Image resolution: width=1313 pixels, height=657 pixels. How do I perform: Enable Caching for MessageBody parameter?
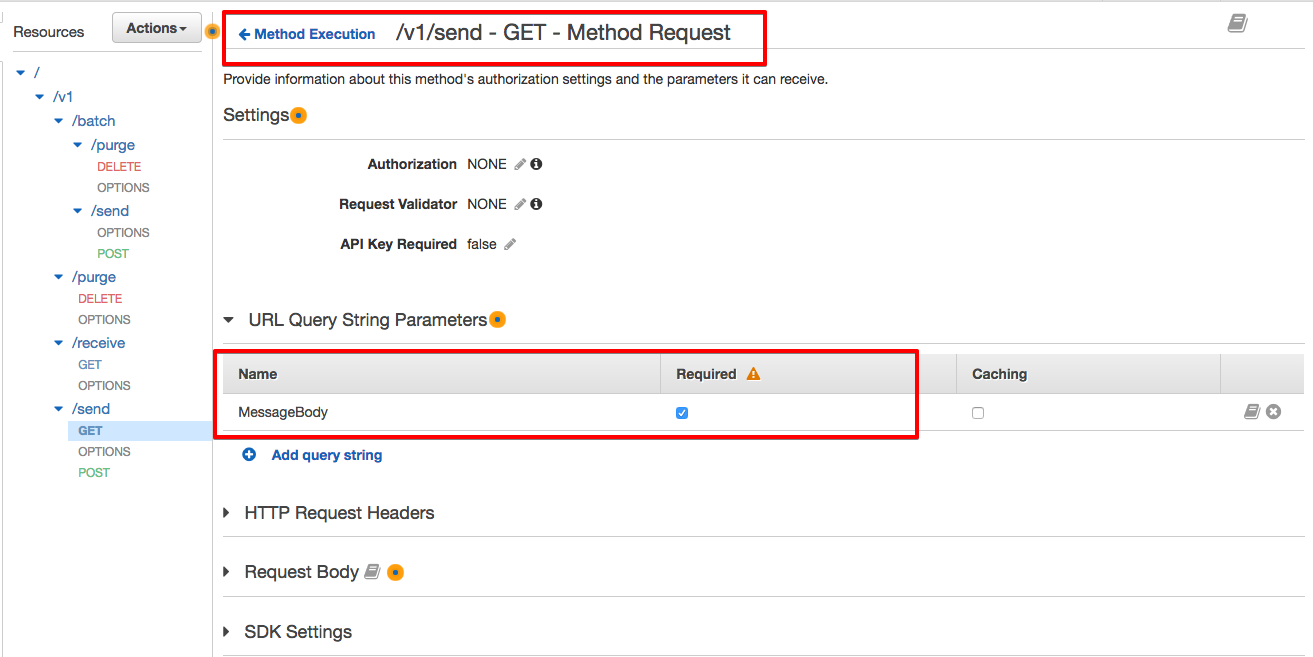977,412
